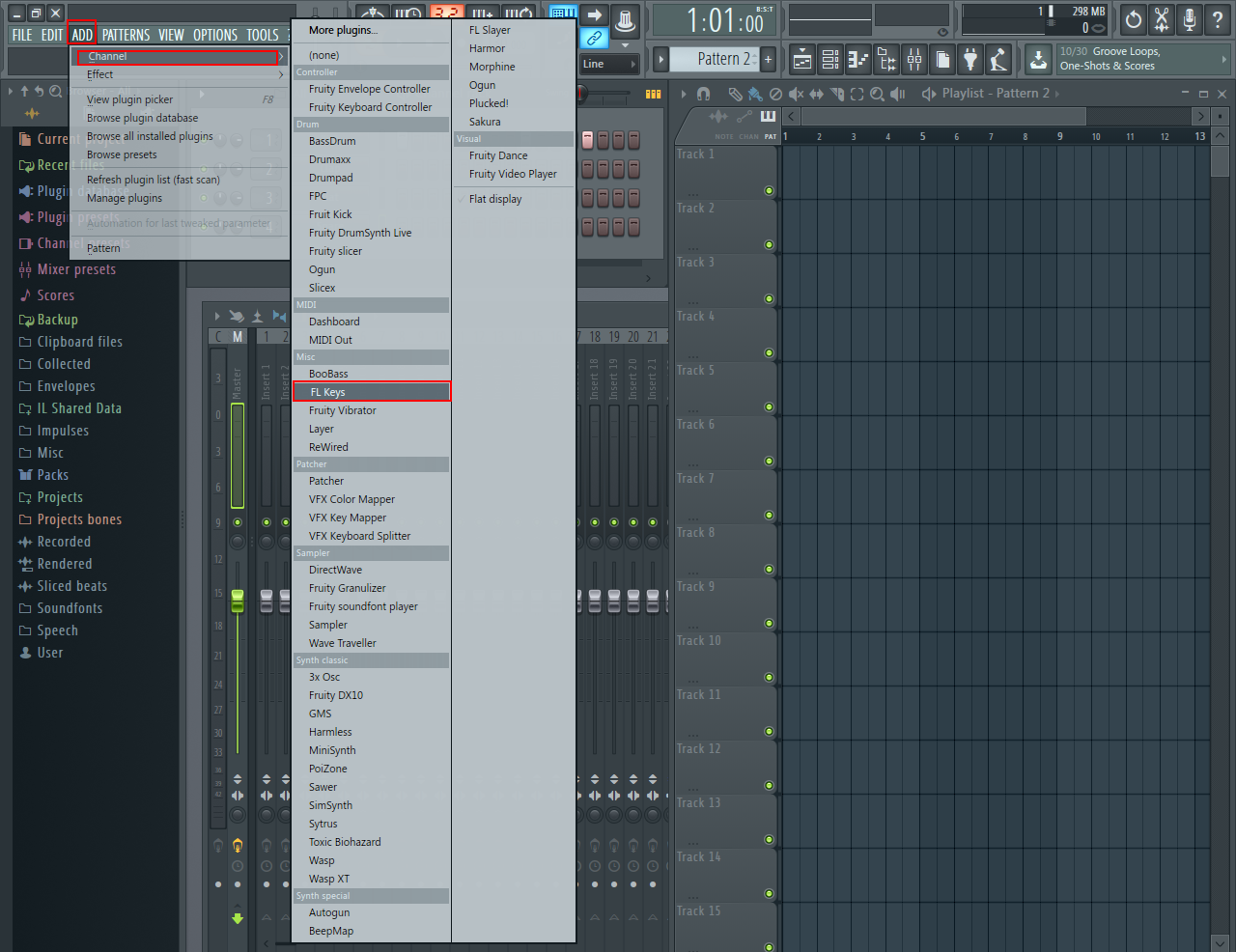The image size is (1236, 952).
Task: Open the mixer options menu arrow
Action: (x=216, y=316)
